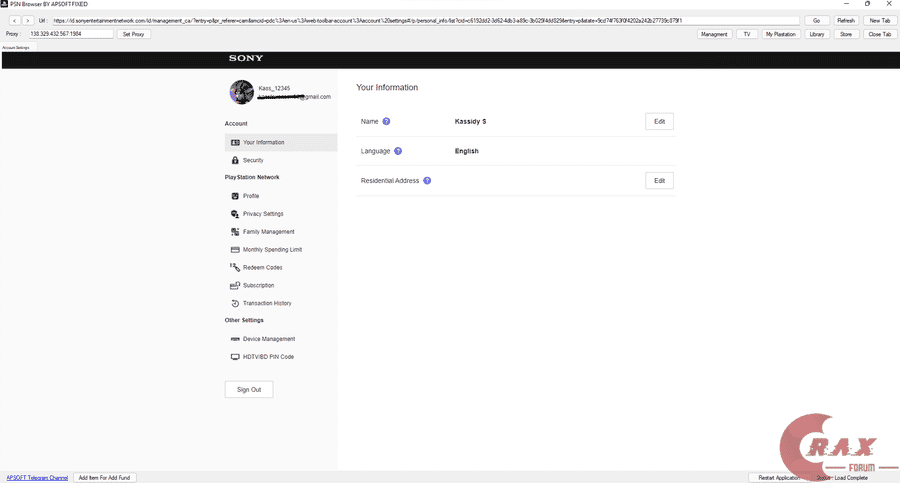Click the Family Management icon
This screenshot has height=483, width=900.
(x=235, y=231)
